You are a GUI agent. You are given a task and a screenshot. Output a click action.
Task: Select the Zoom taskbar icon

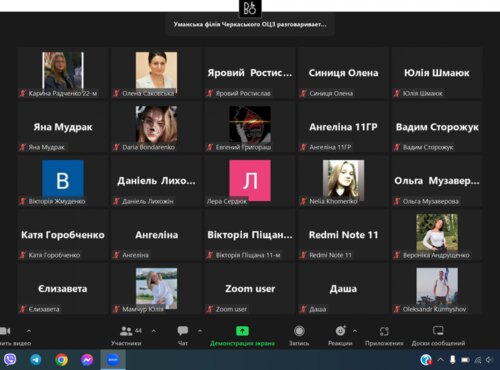113,360
